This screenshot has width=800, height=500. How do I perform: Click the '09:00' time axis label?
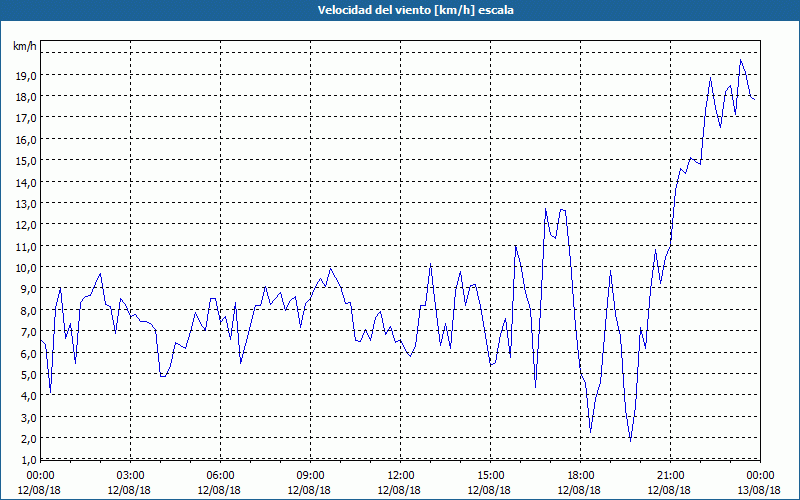point(310,476)
